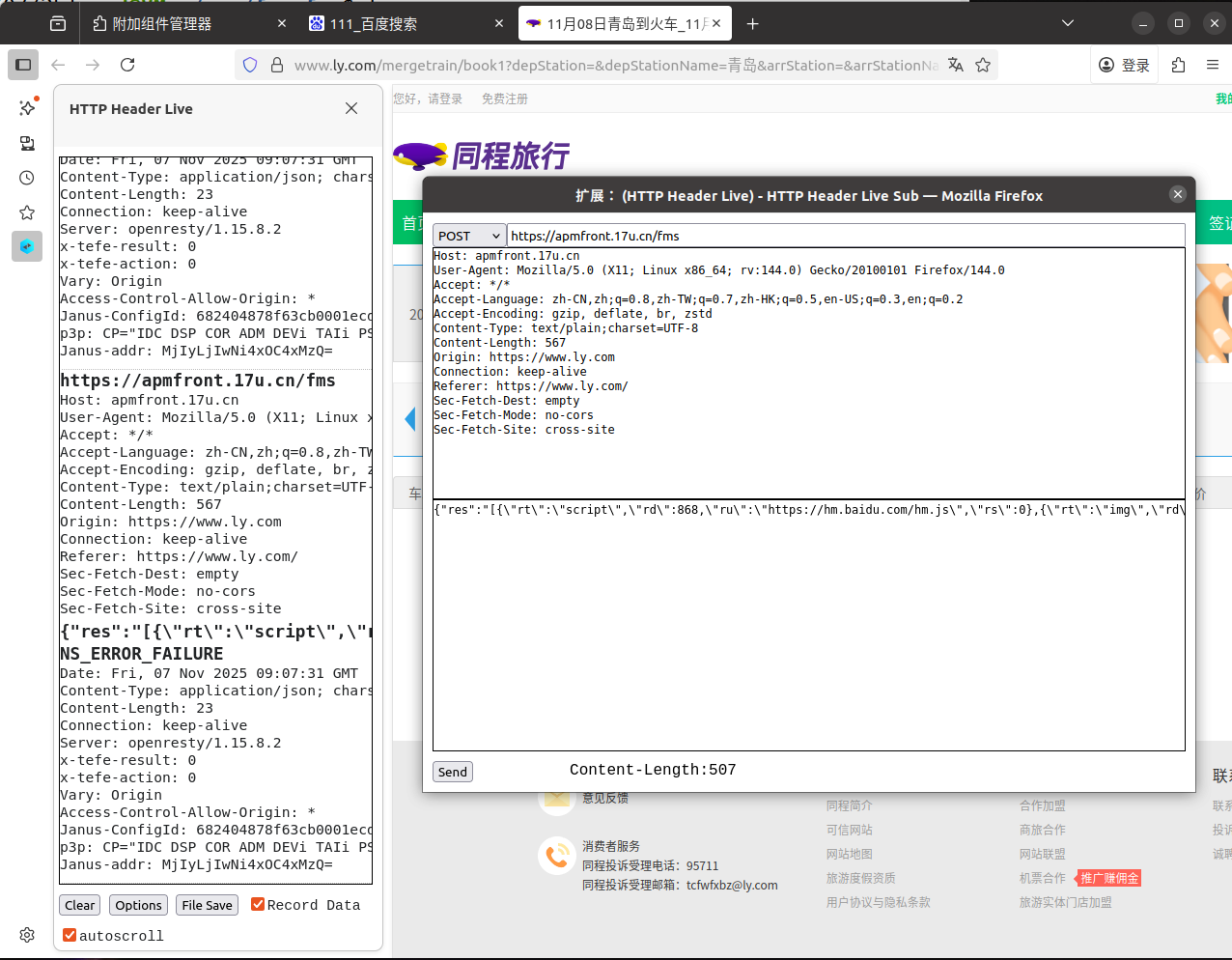The height and width of the screenshot is (960, 1232).
Task: Open the POST method dropdown
Action: 469,236
